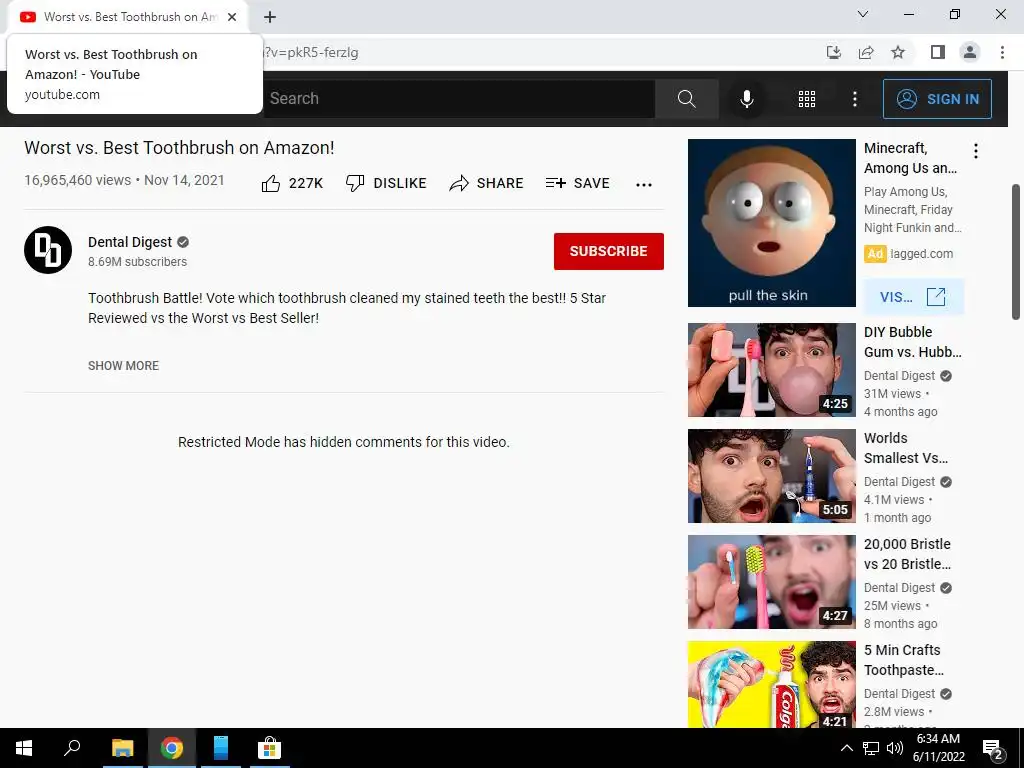Screen dimensions: 1024x768
Task: Click '8.69M subscribers' text
Action: 137,262
